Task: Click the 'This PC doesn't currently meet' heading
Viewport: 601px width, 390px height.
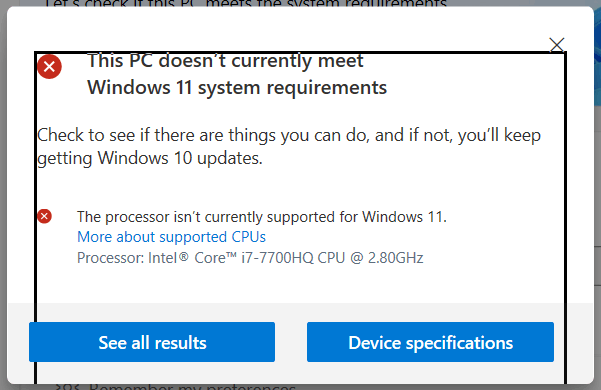Action: (x=225, y=61)
